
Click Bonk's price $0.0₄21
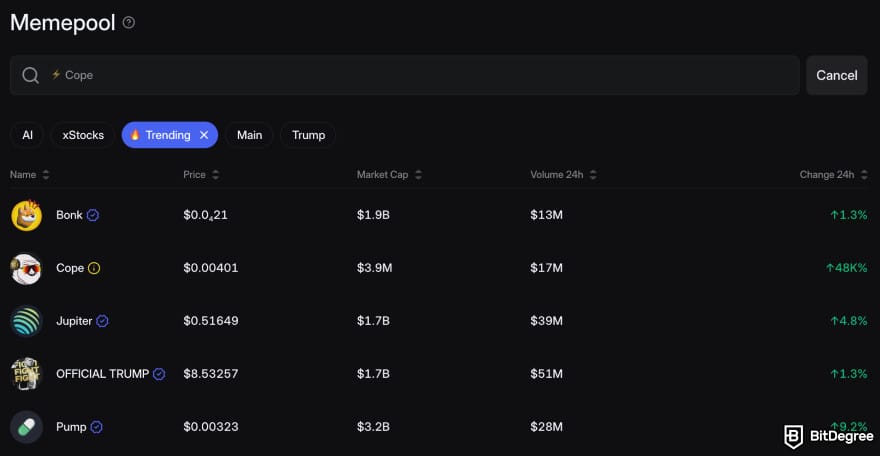coord(205,215)
